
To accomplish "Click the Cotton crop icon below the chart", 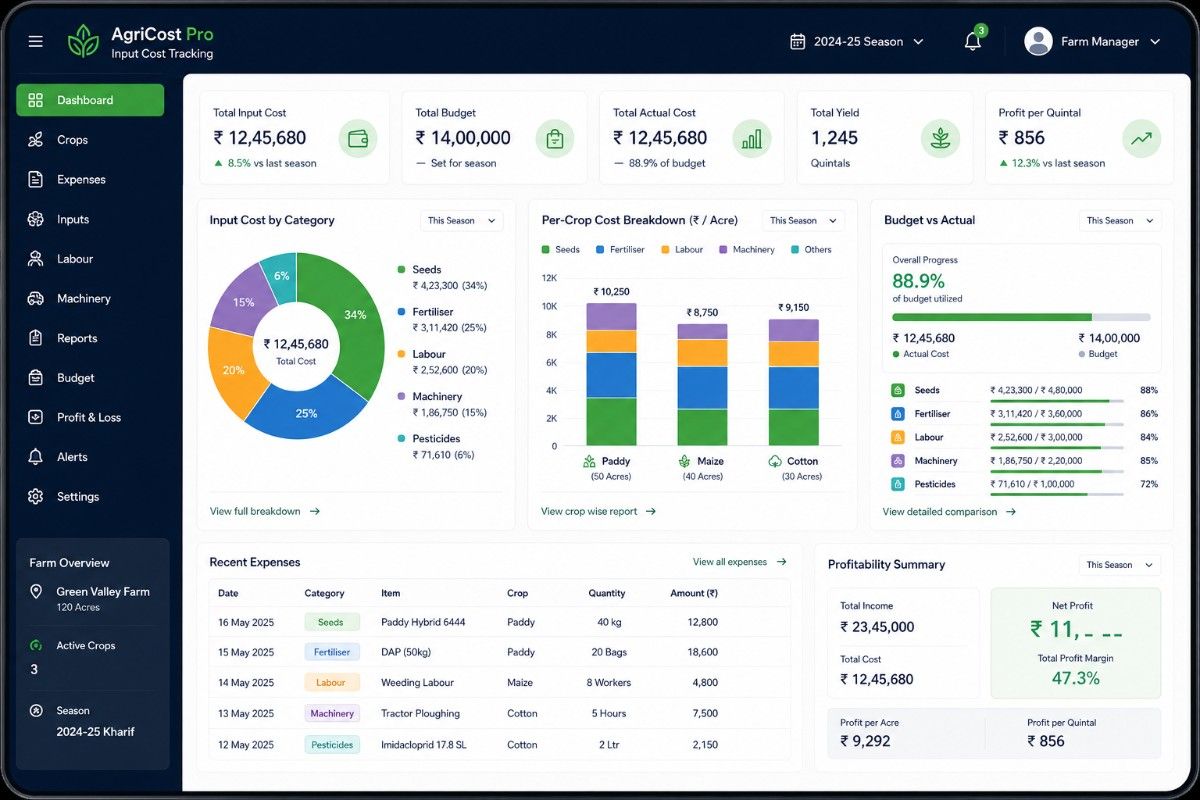I will pos(775,462).
